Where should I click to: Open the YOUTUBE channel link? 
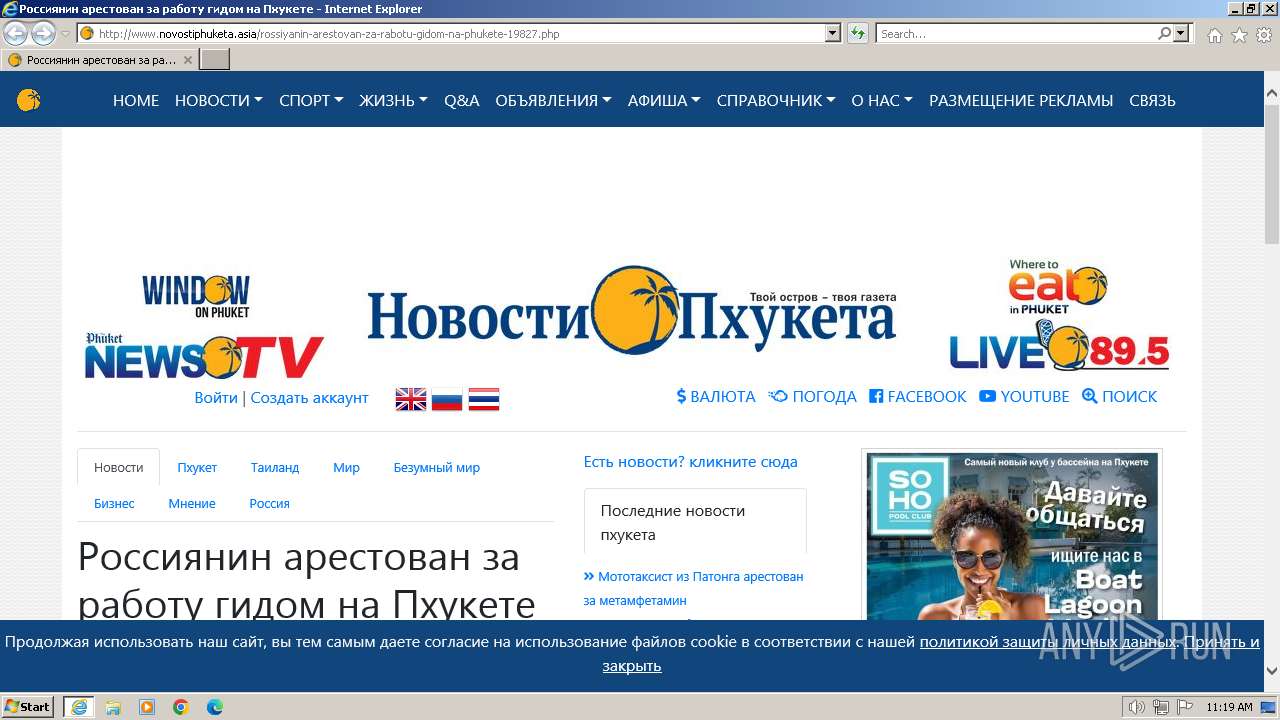pyautogui.click(x=1025, y=396)
